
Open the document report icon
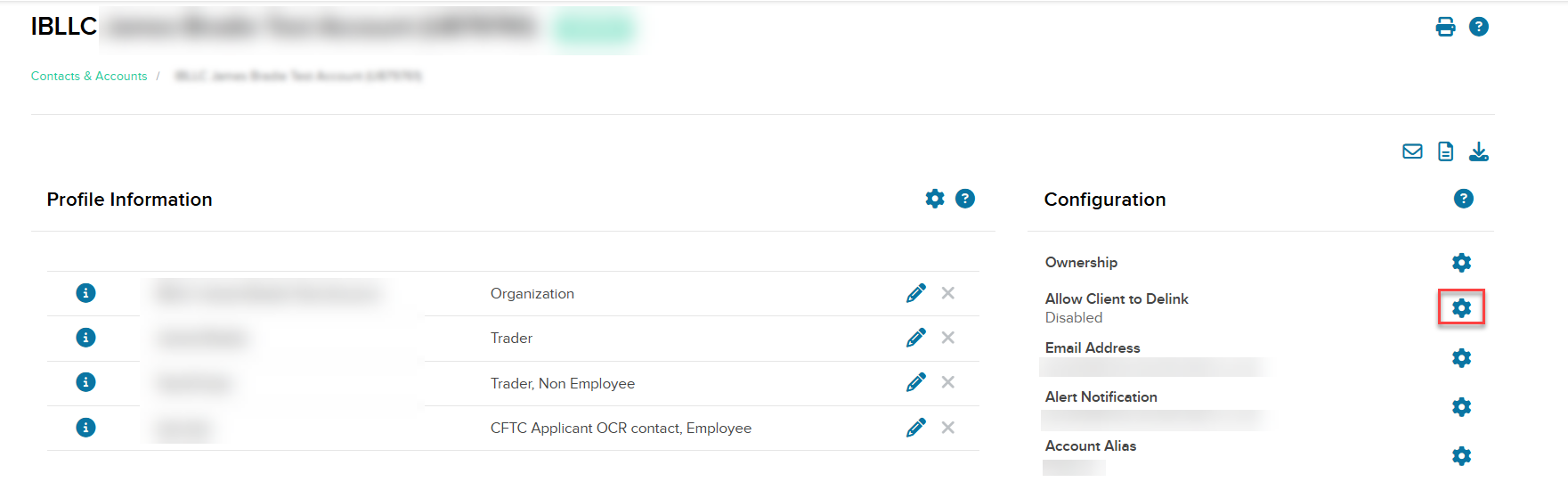pyautogui.click(x=1446, y=151)
